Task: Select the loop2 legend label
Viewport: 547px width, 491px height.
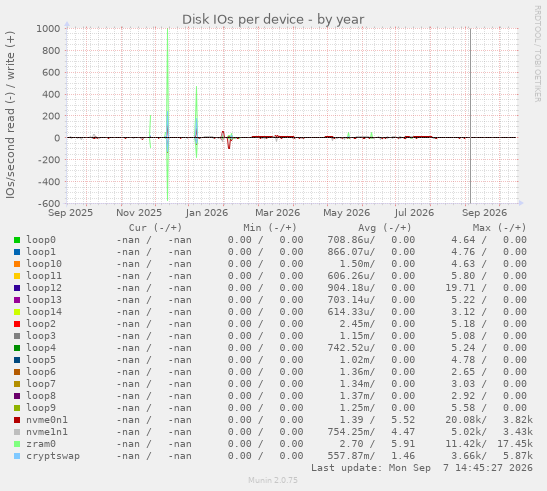Action: (x=41, y=324)
